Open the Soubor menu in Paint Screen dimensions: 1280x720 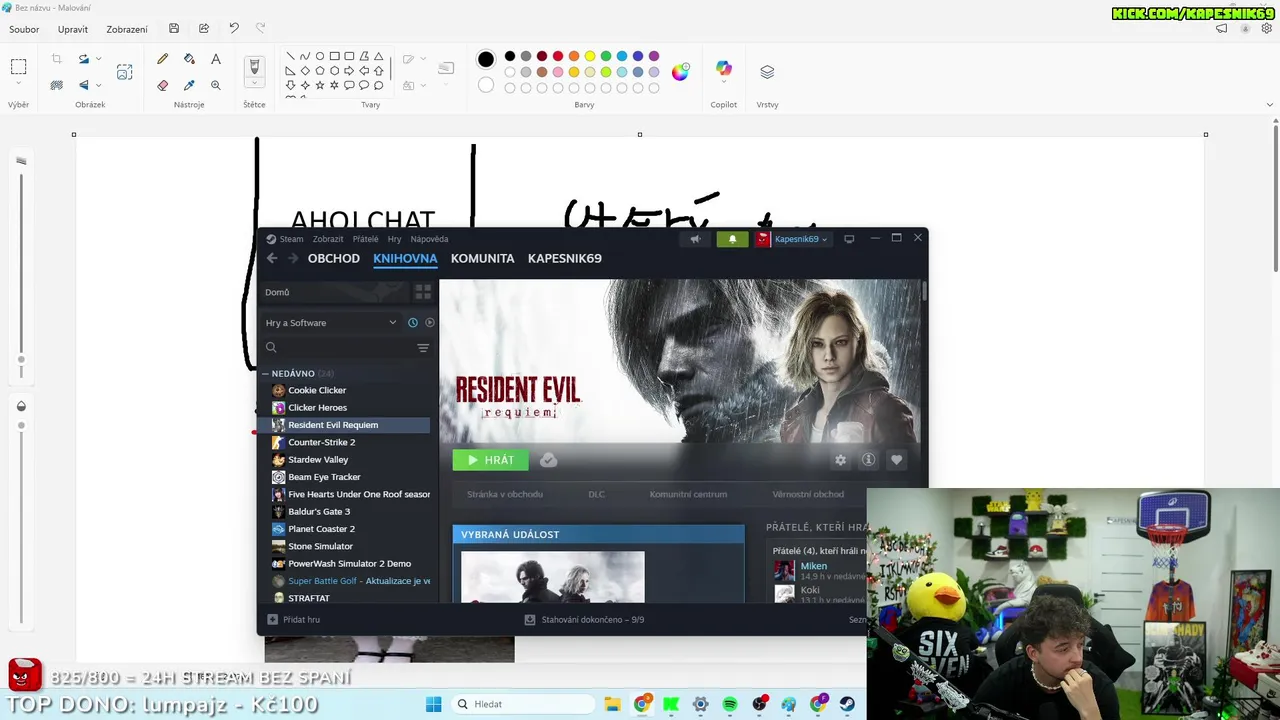[x=24, y=29]
